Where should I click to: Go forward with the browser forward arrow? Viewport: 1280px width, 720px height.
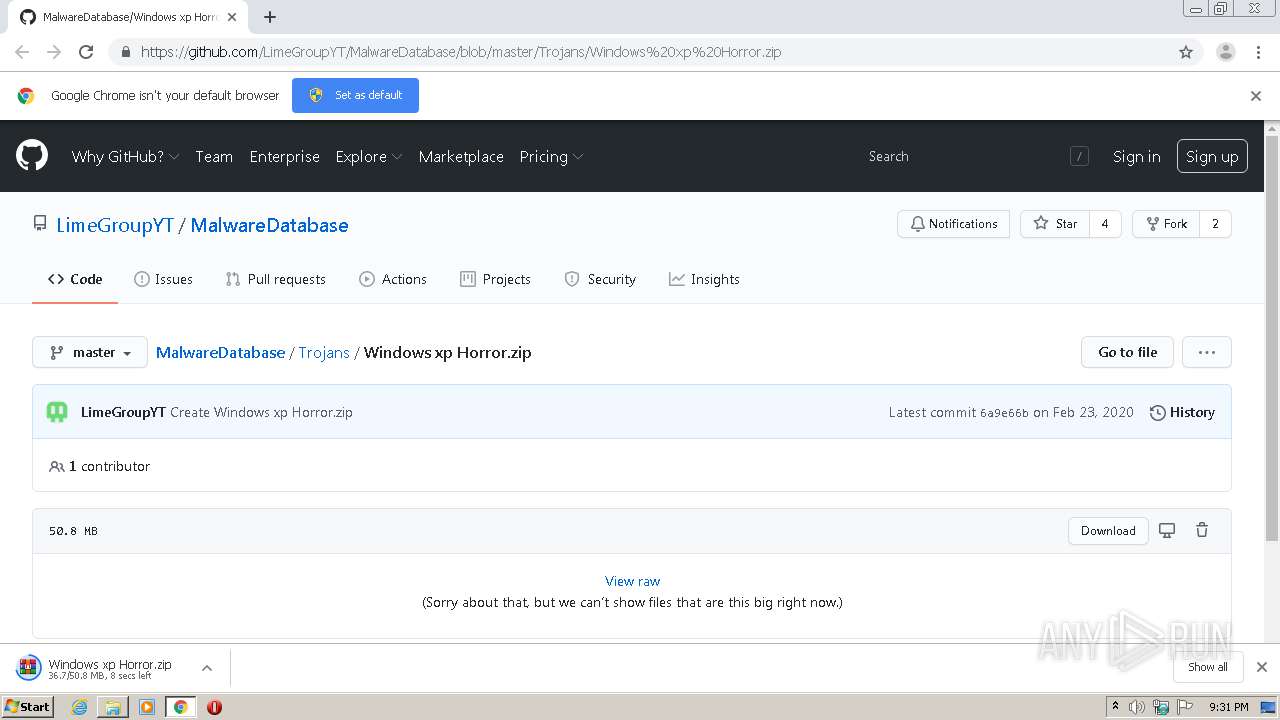pos(54,52)
